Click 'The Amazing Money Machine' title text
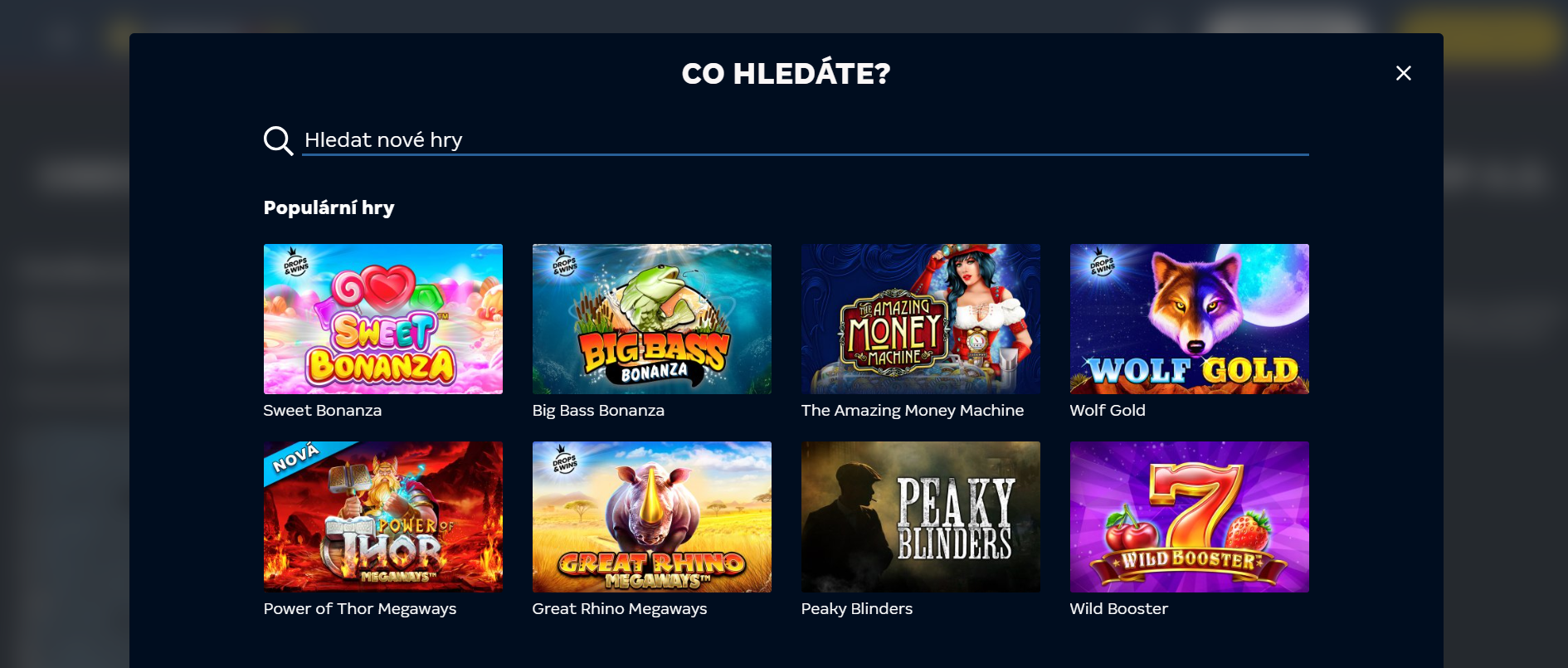The image size is (1568, 668). coord(913,410)
